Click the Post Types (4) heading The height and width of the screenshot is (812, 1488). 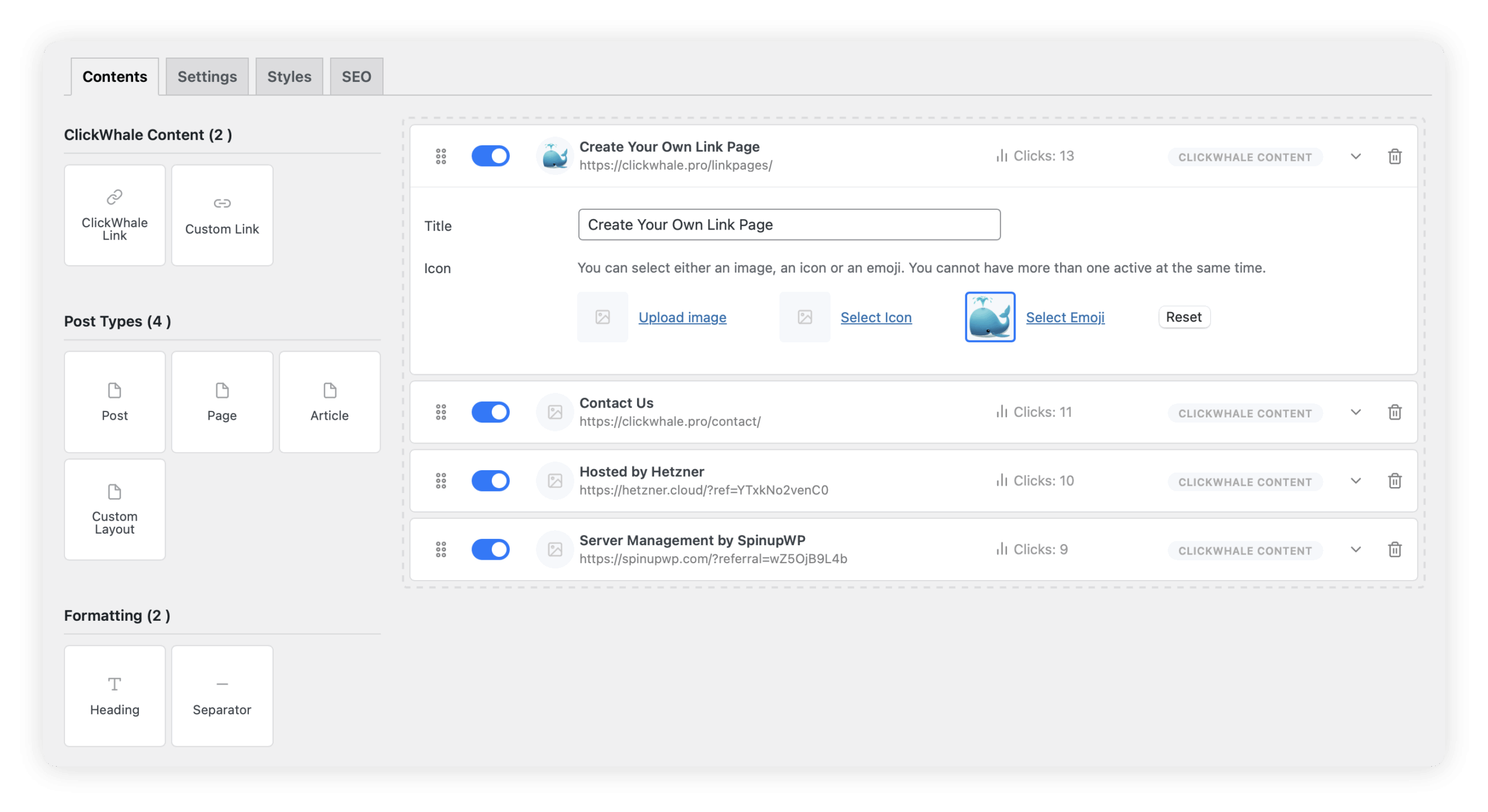tap(117, 321)
